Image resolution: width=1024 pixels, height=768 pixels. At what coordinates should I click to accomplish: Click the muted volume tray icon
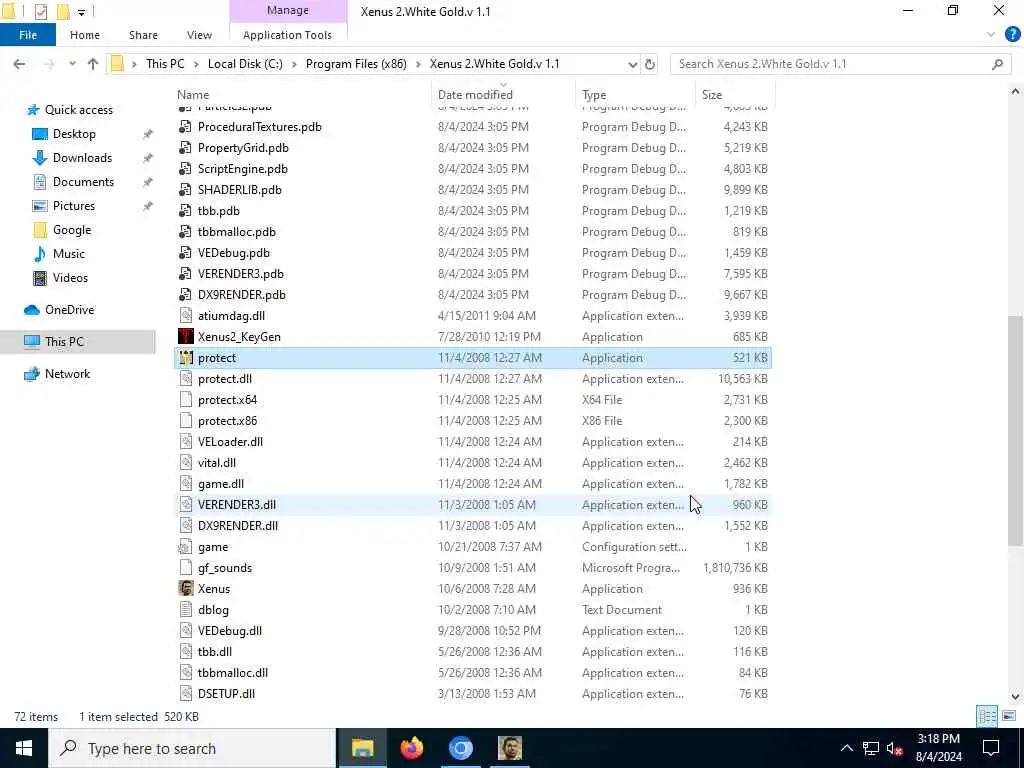coord(894,748)
